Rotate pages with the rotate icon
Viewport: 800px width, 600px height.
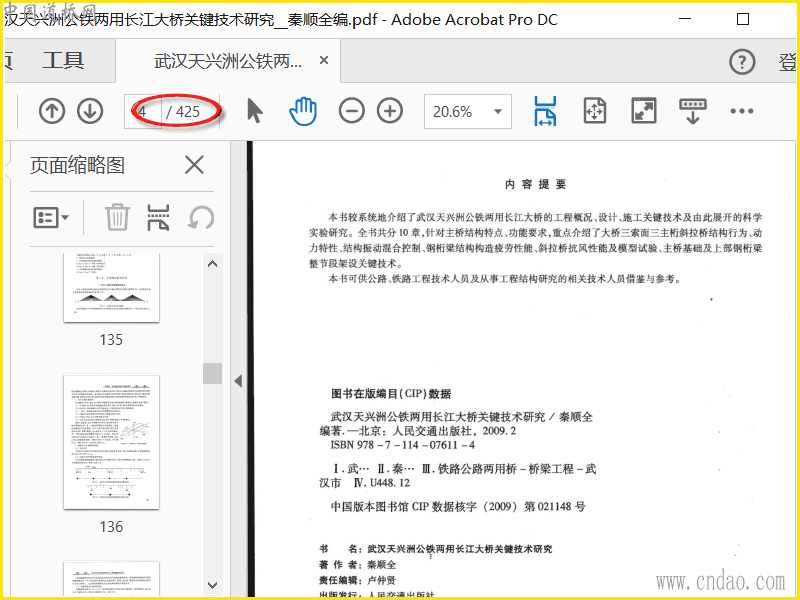click(201, 218)
